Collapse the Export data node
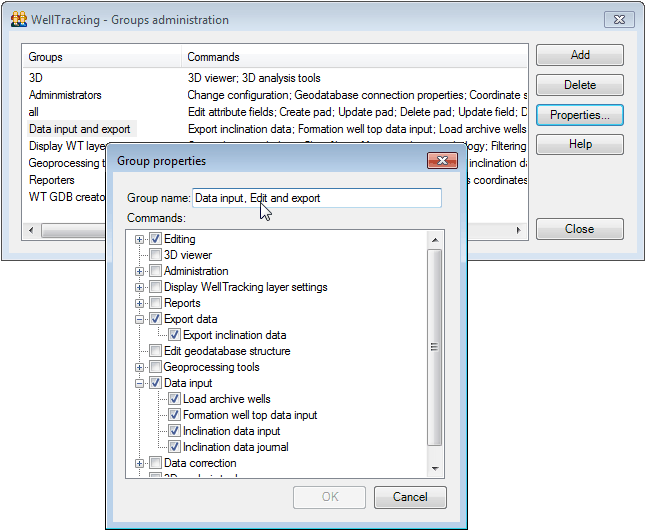The height and width of the screenshot is (532, 647). click(139, 319)
